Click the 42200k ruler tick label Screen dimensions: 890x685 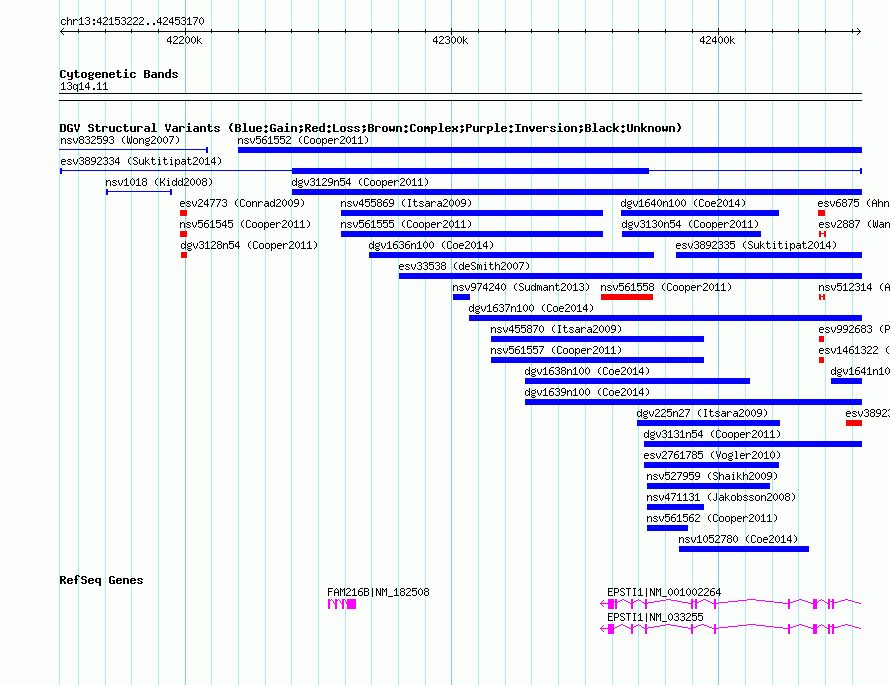click(184, 40)
